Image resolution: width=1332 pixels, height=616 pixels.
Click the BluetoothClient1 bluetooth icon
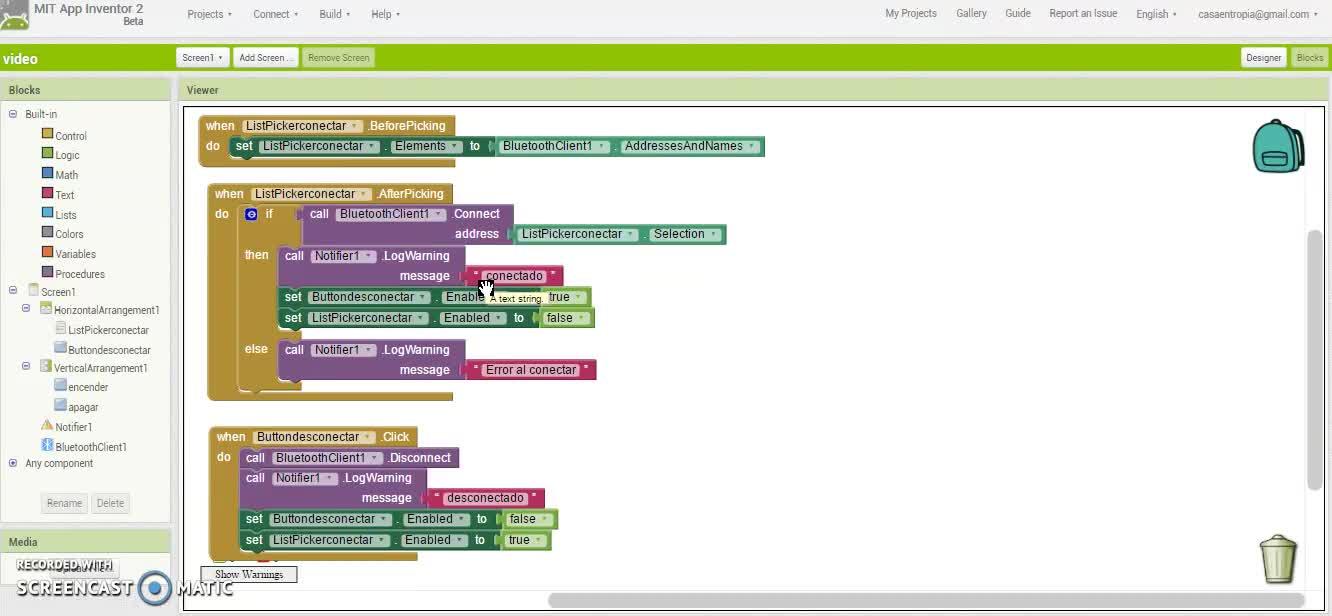[46, 445]
